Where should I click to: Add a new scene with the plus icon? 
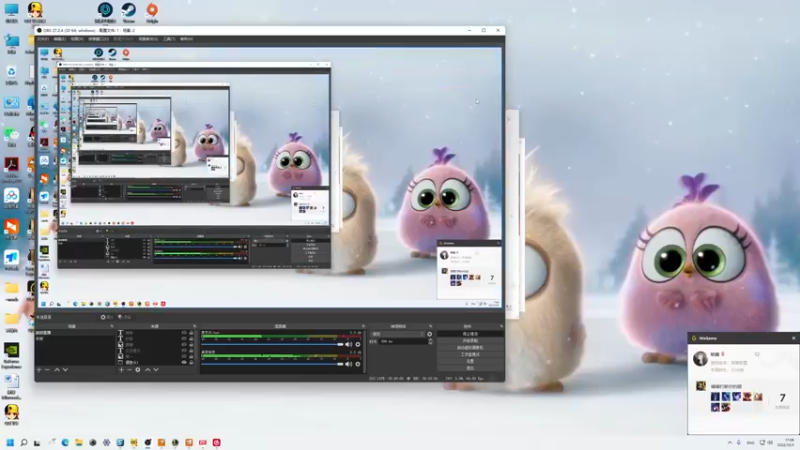(39, 369)
